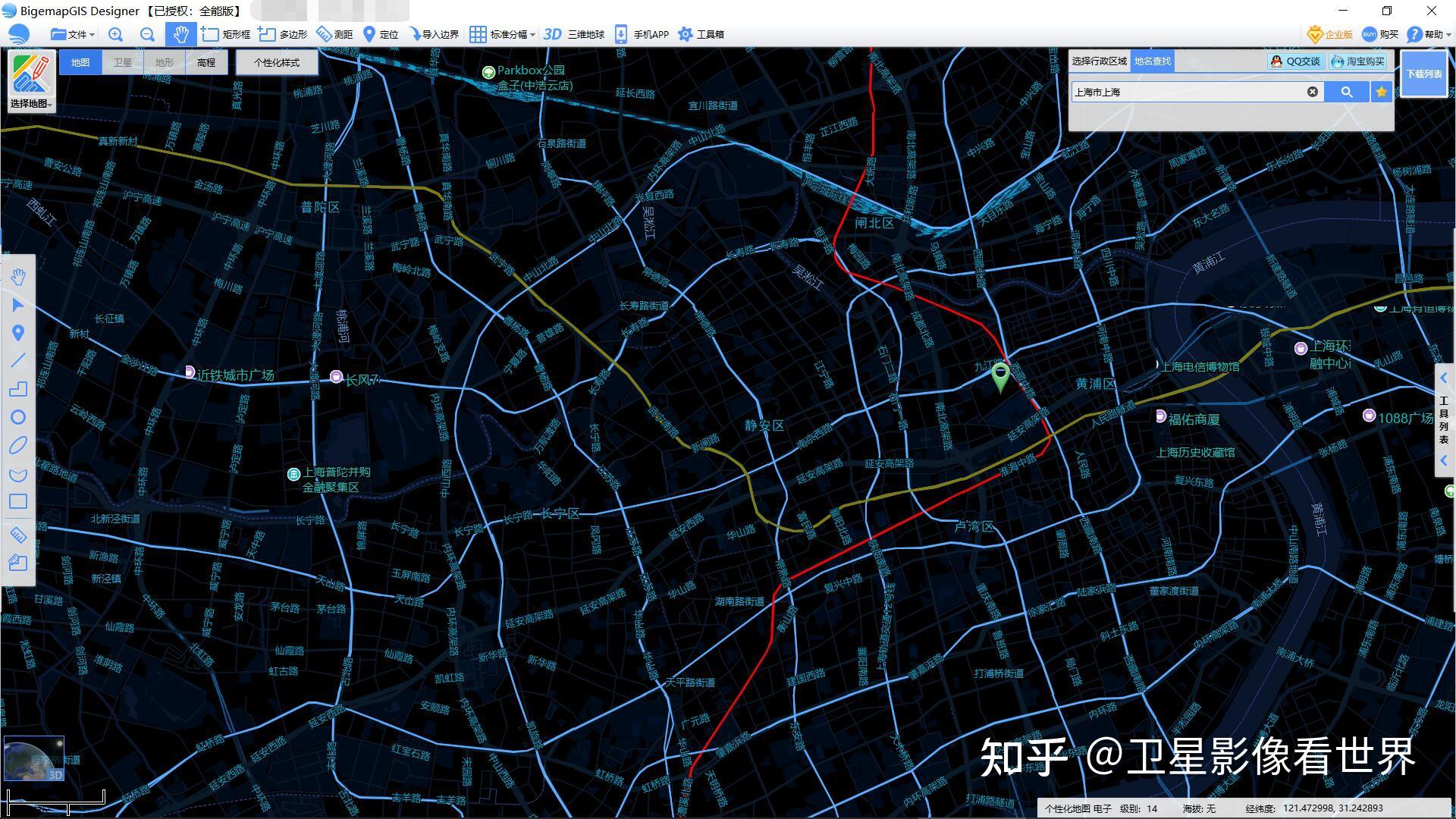Click the 1088广场 map point icon
Image resolution: width=1456 pixels, height=819 pixels.
coord(1369,415)
